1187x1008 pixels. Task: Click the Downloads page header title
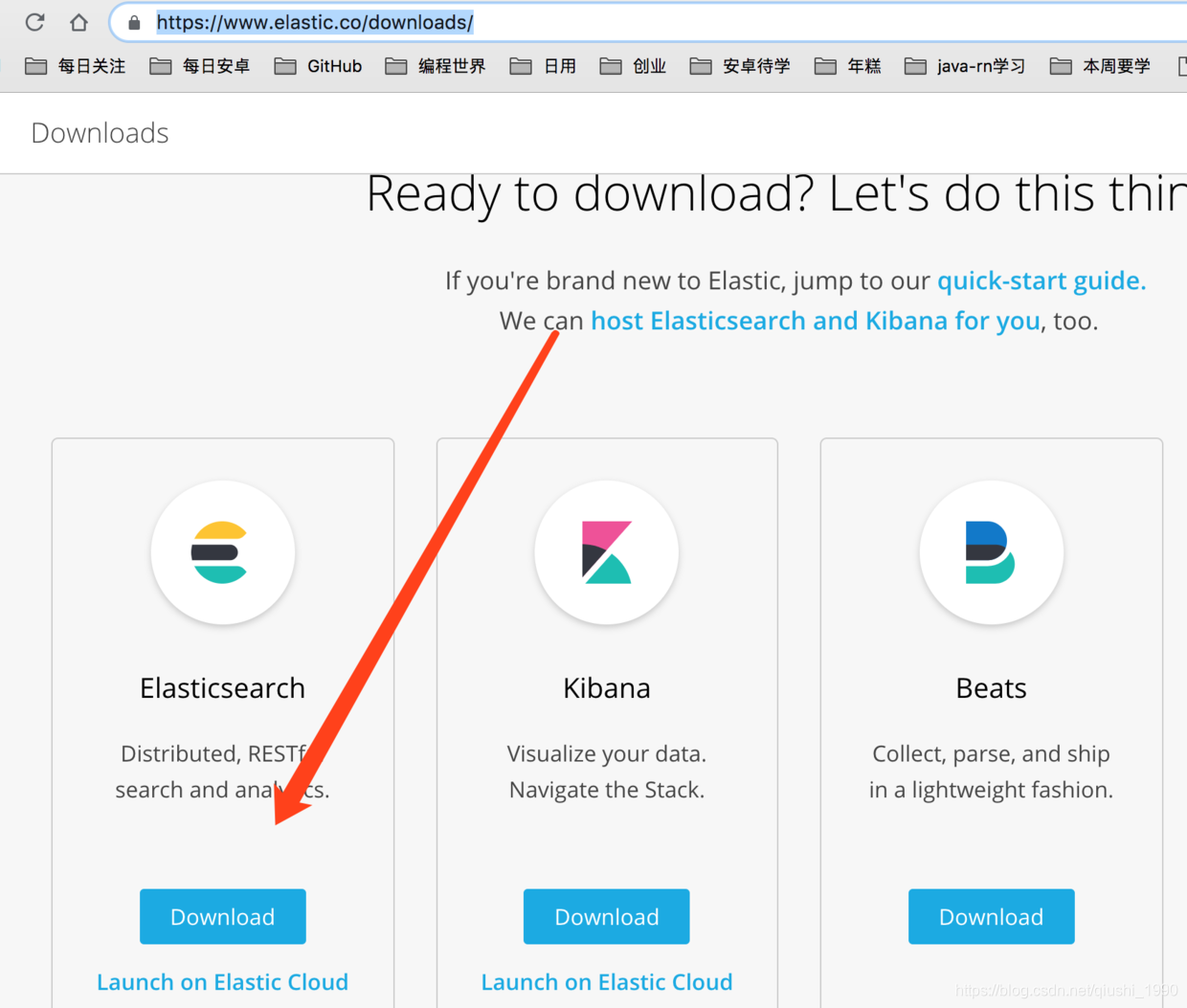(x=100, y=133)
